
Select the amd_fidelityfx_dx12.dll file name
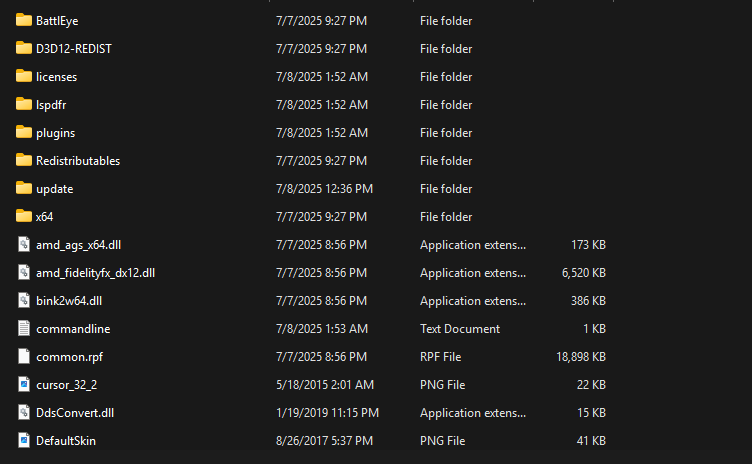pos(95,272)
